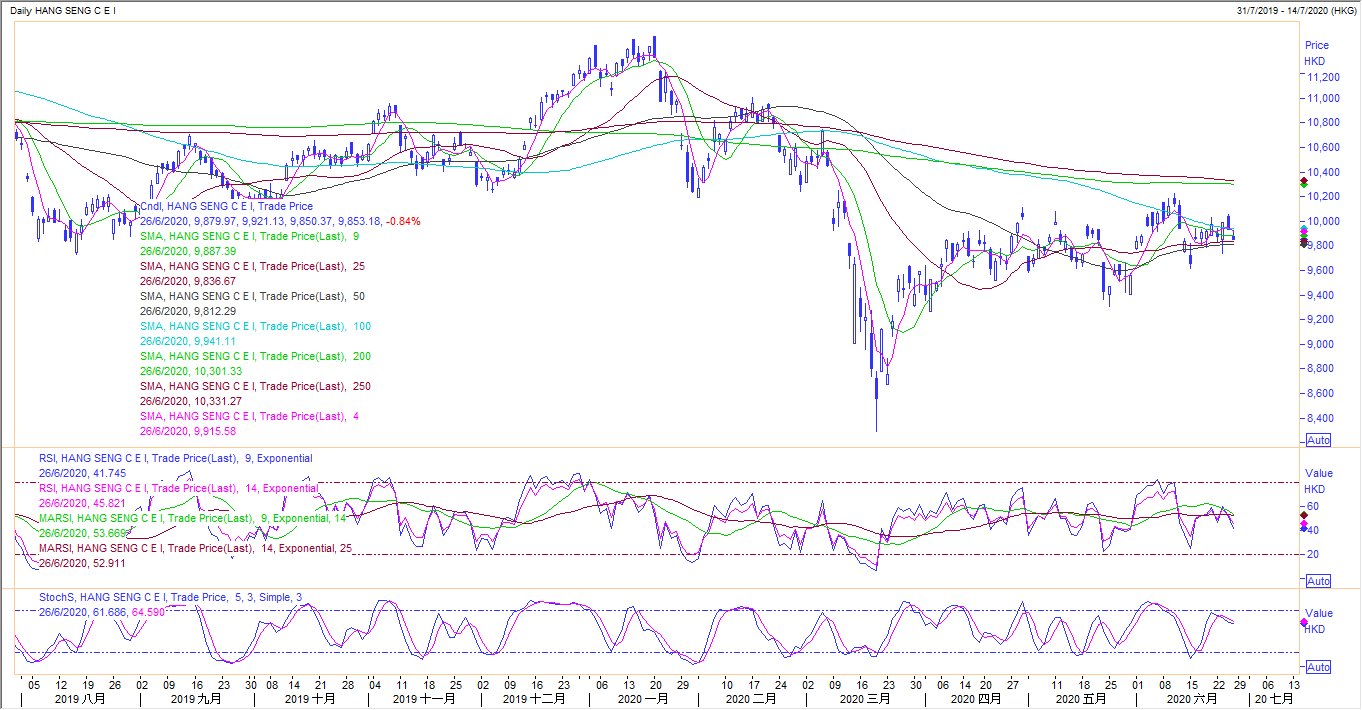Click 'Price' label above price axis
The height and width of the screenshot is (710, 1362).
click(x=1317, y=45)
